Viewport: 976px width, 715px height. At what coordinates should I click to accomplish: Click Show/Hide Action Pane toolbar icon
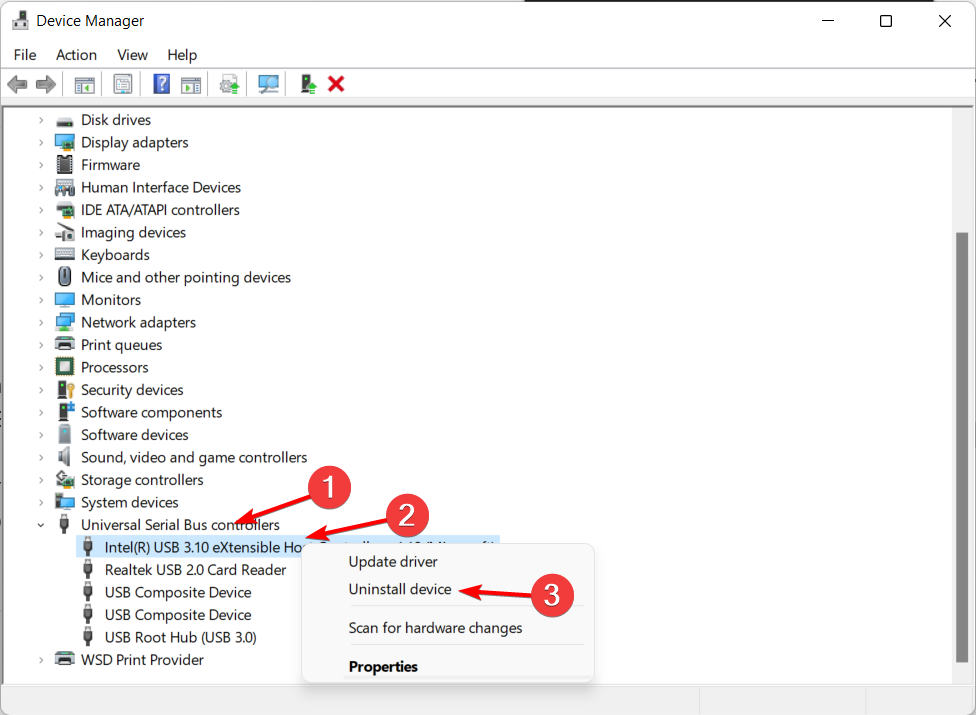[x=191, y=85]
